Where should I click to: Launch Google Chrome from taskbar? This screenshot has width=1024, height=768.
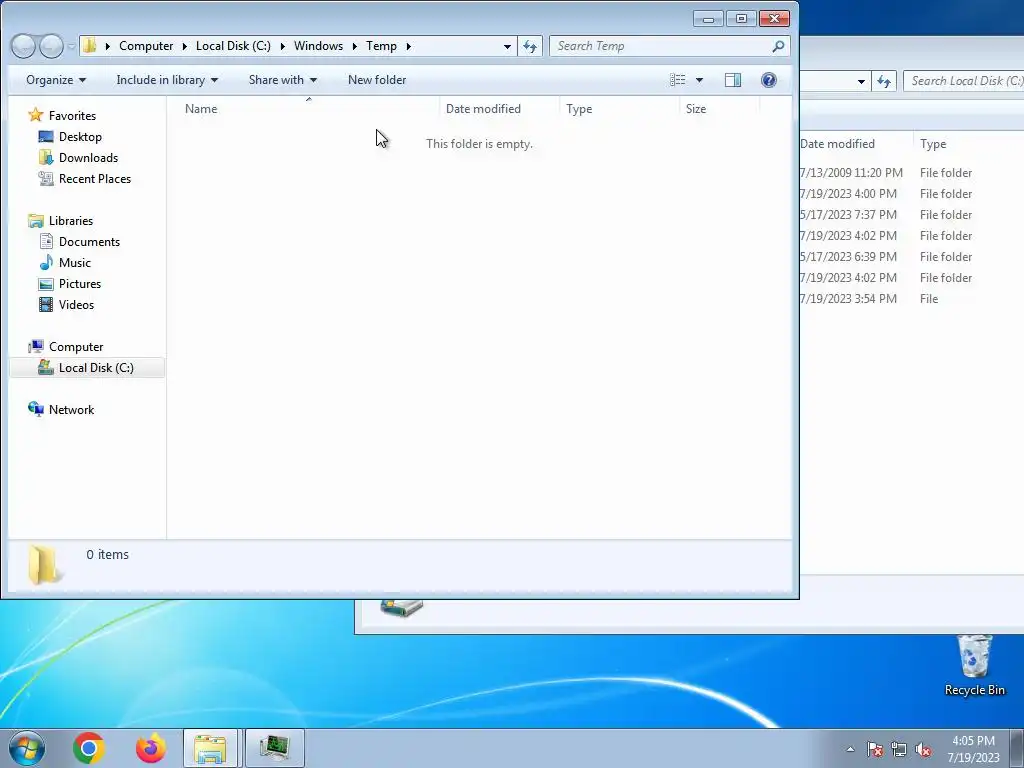(x=89, y=748)
